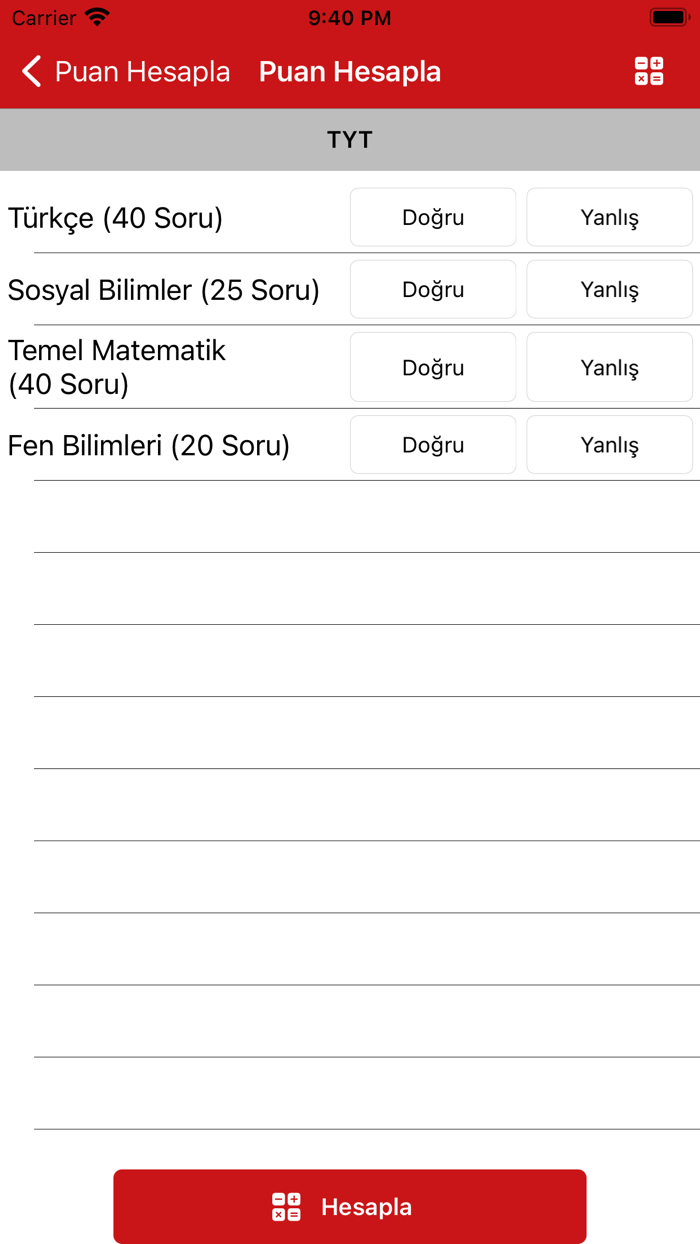The image size is (700, 1244).
Task: Tap Yanlış field for Sosyal Bilimler
Action: (x=609, y=289)
